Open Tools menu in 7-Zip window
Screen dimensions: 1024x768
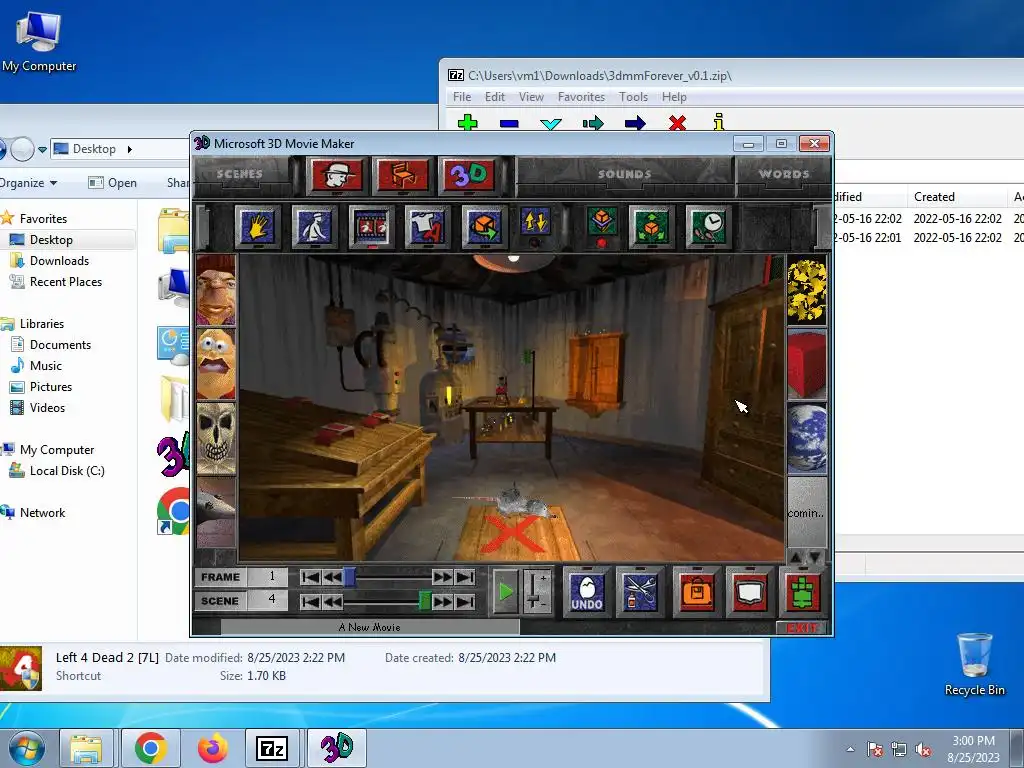click(x=633, y=97)
